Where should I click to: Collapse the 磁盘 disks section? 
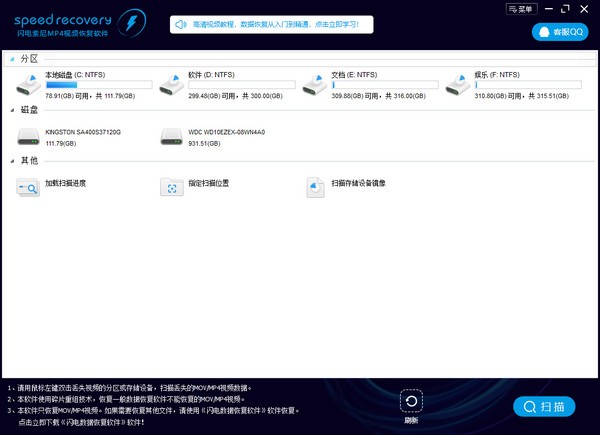[x=12, y=111]
